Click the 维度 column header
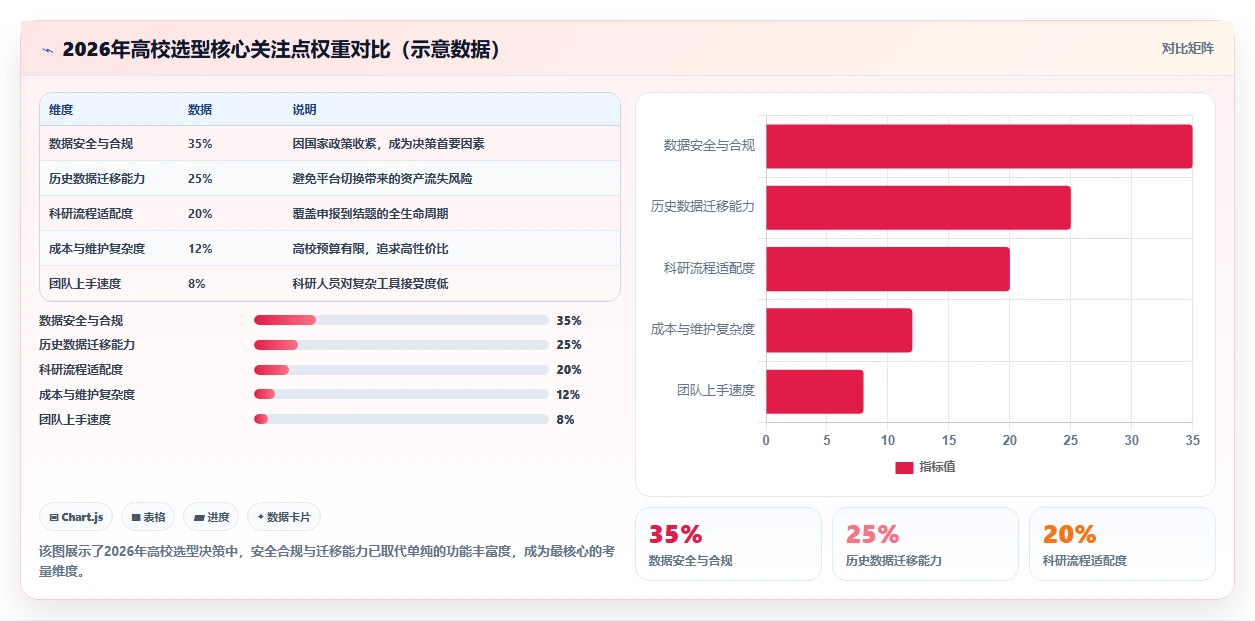This screenshot has height=621, width=1255. (61, 110)
